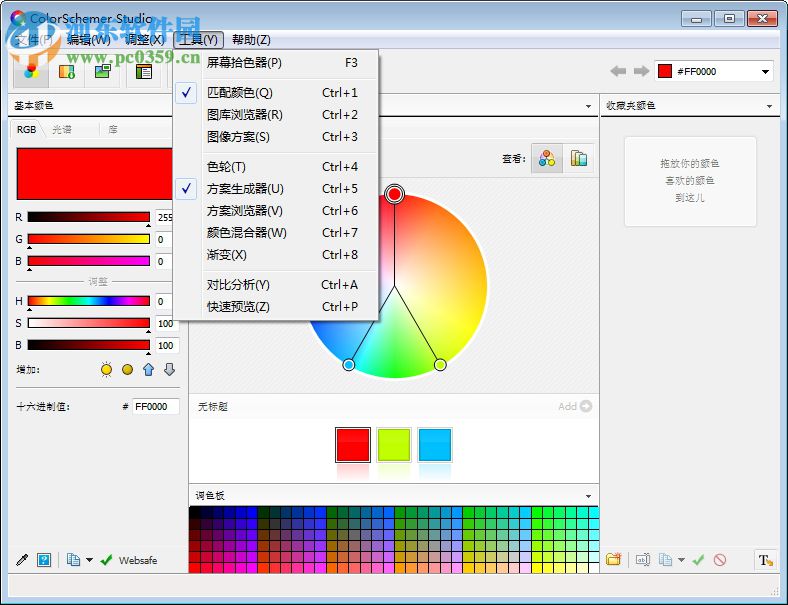Choose 方案浏览器(V) menu entry
788x605 pixels.
275,211
